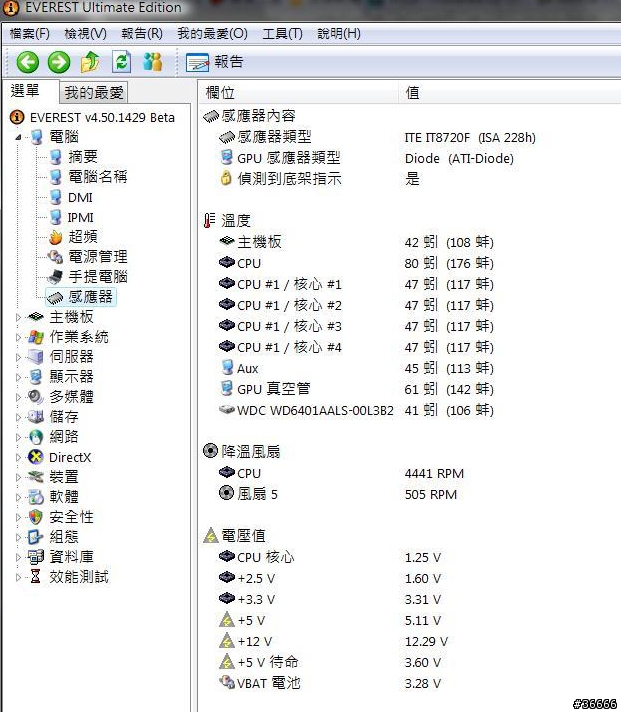621x712 pixels.
Task: Click the 溫度 thermometer icon
Action: [x=209, y=221]
